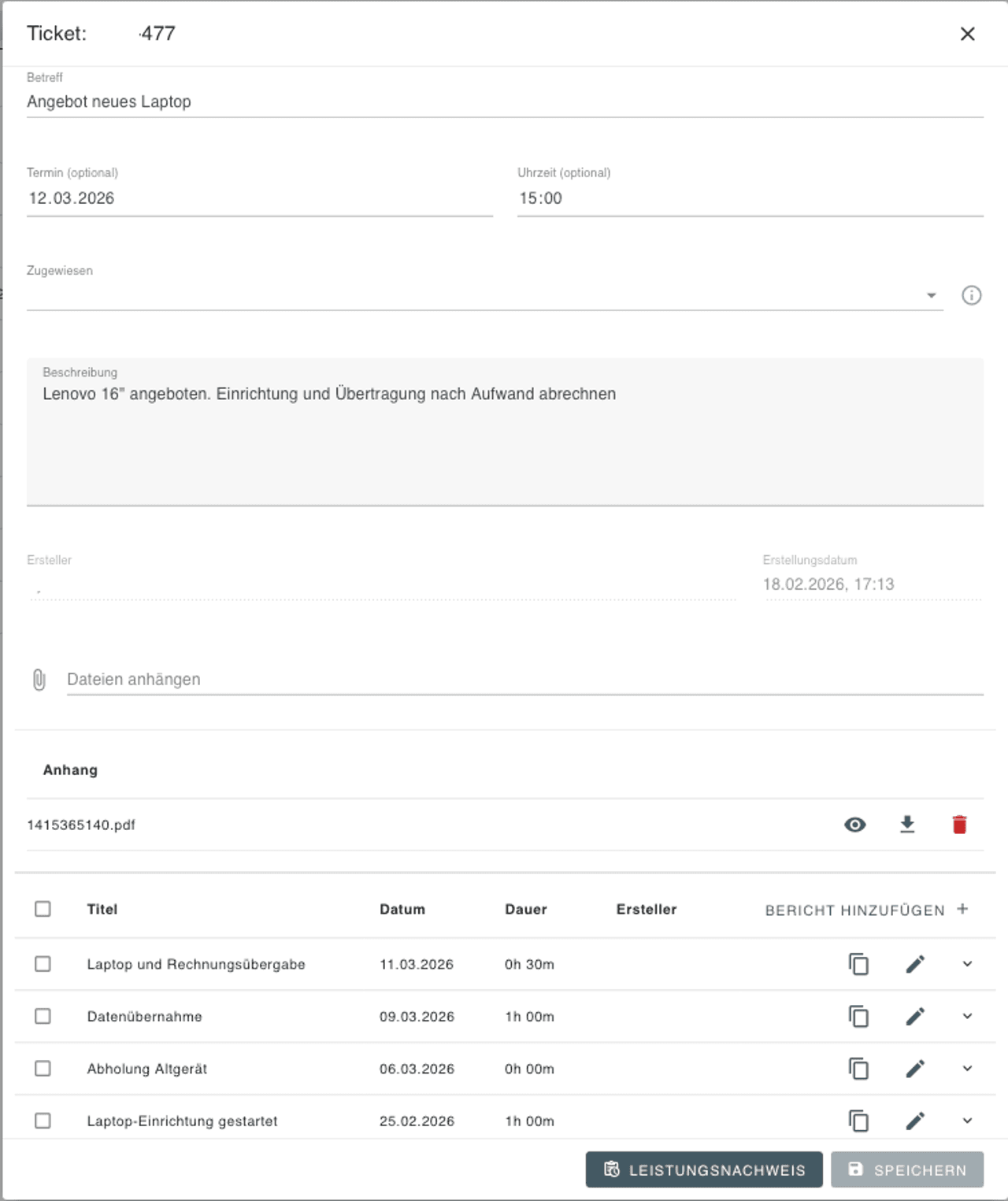Click the Leistungsnachweis button

point(704,1169)
